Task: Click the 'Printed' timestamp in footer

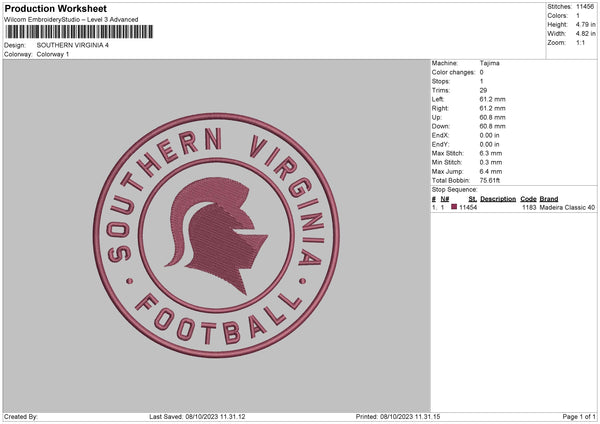Action: click(x=398, y=417)
